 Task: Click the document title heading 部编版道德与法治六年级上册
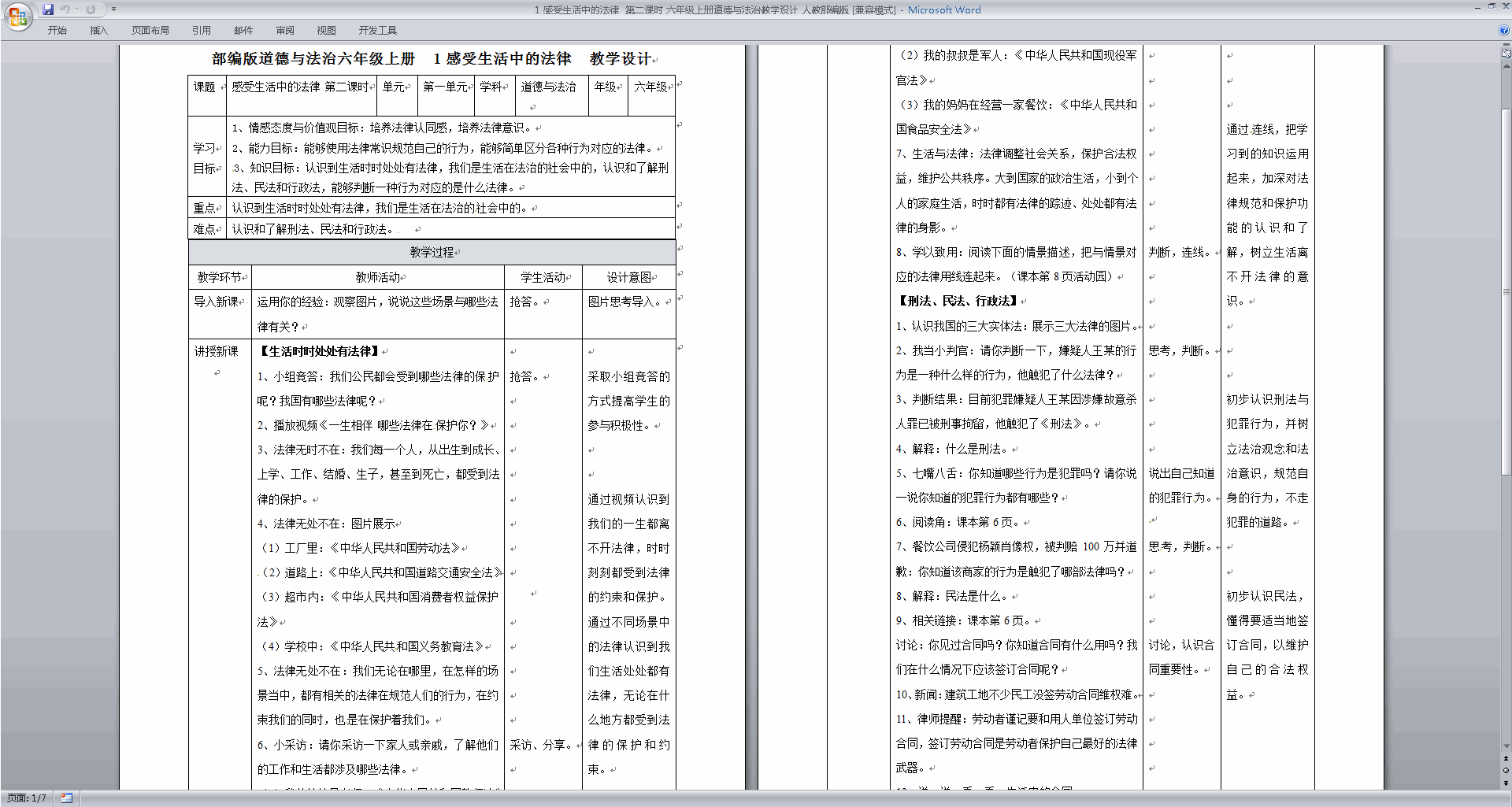point(313,58)
